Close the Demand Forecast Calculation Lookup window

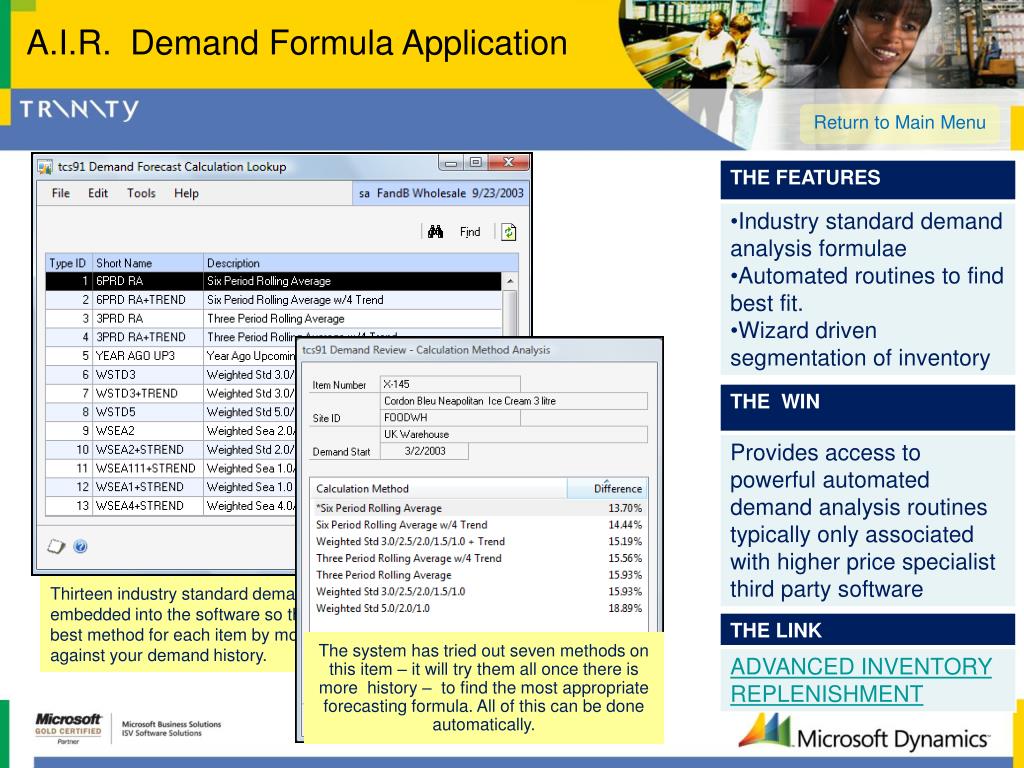(508, 163)
